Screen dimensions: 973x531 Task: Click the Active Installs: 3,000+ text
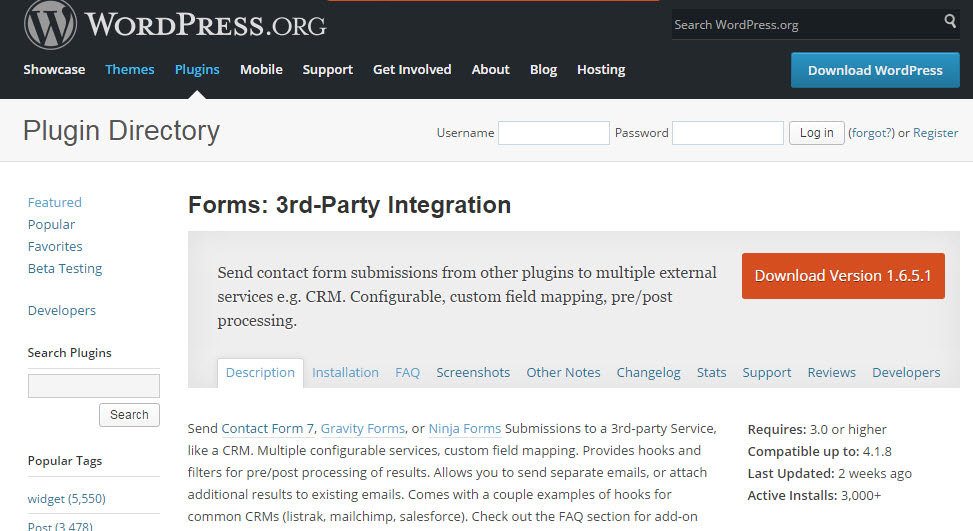[814, 496]
